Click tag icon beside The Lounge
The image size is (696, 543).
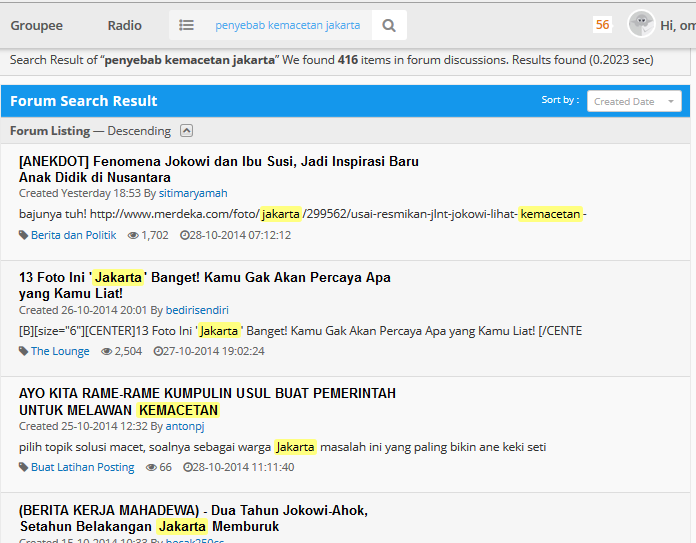pyautogui.click(x=24, y=351)
